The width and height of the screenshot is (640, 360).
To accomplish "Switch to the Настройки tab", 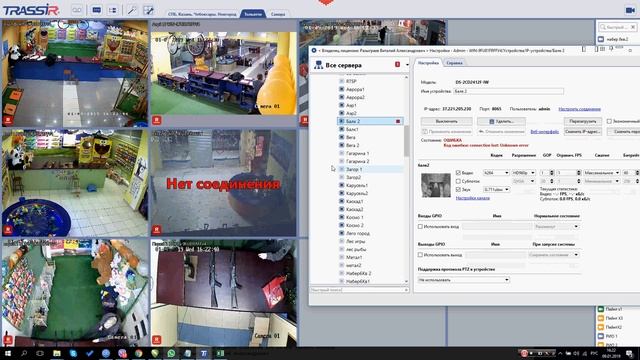I will pos(428,63).
